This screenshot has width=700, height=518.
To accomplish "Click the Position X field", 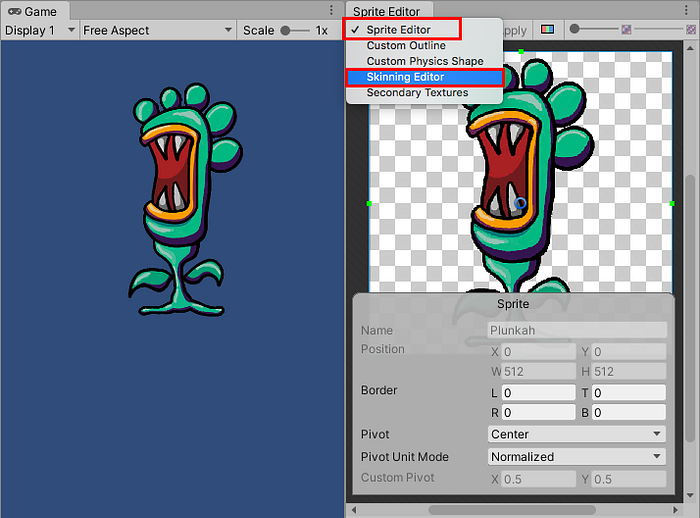I will click(538, 352).
